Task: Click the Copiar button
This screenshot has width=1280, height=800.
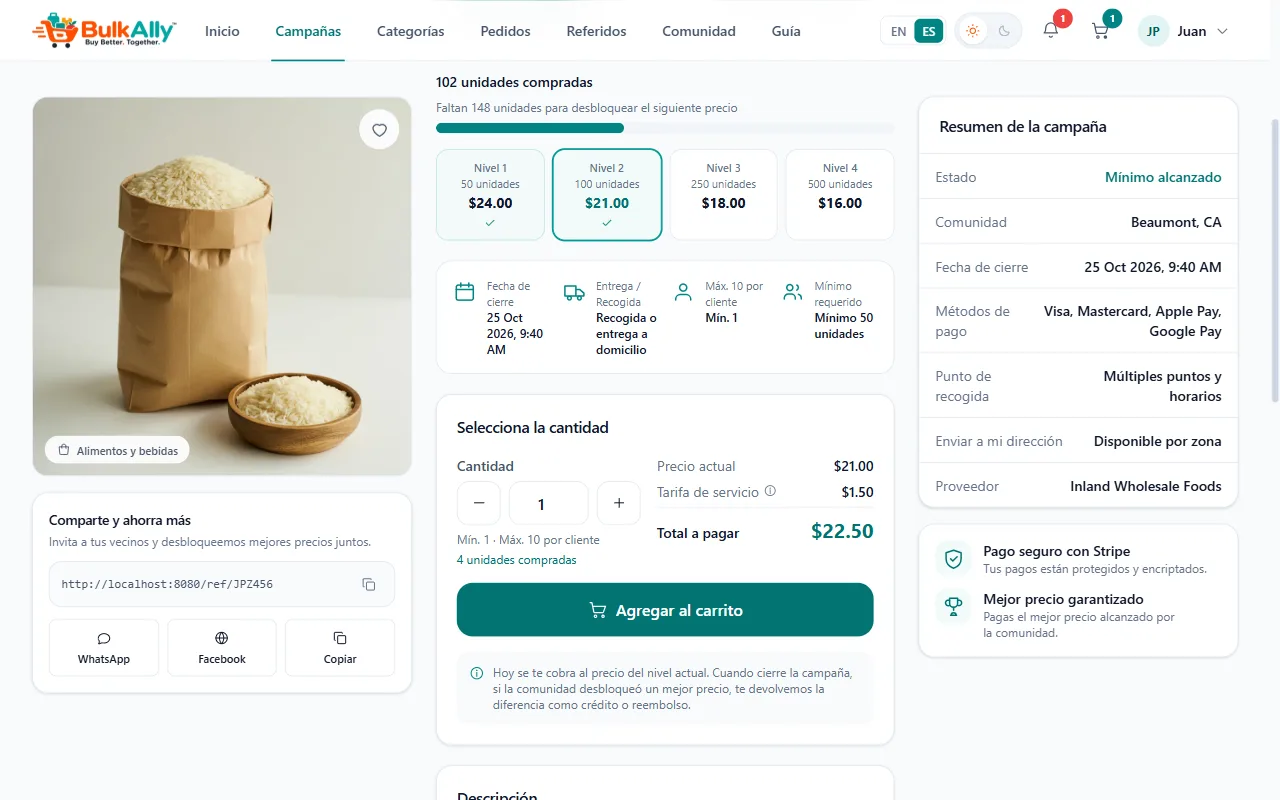Action: tap(340, 648)
